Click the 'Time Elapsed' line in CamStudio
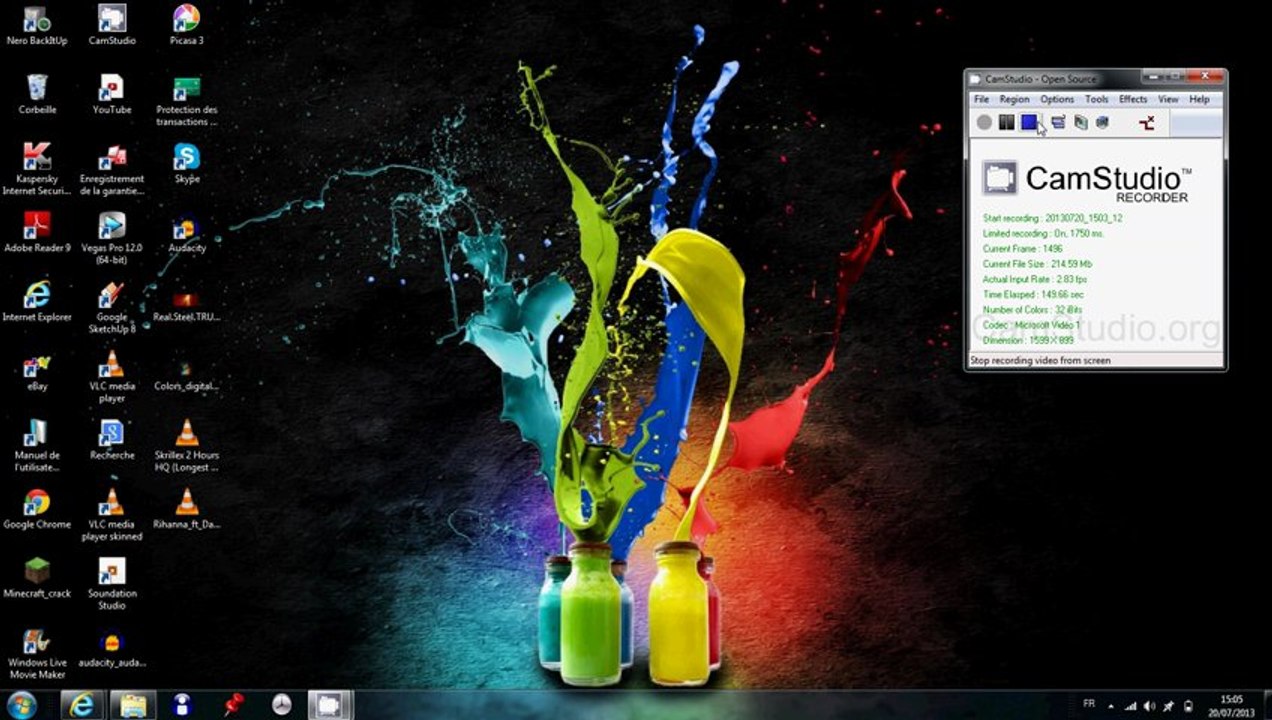 tap(1033, 295)
